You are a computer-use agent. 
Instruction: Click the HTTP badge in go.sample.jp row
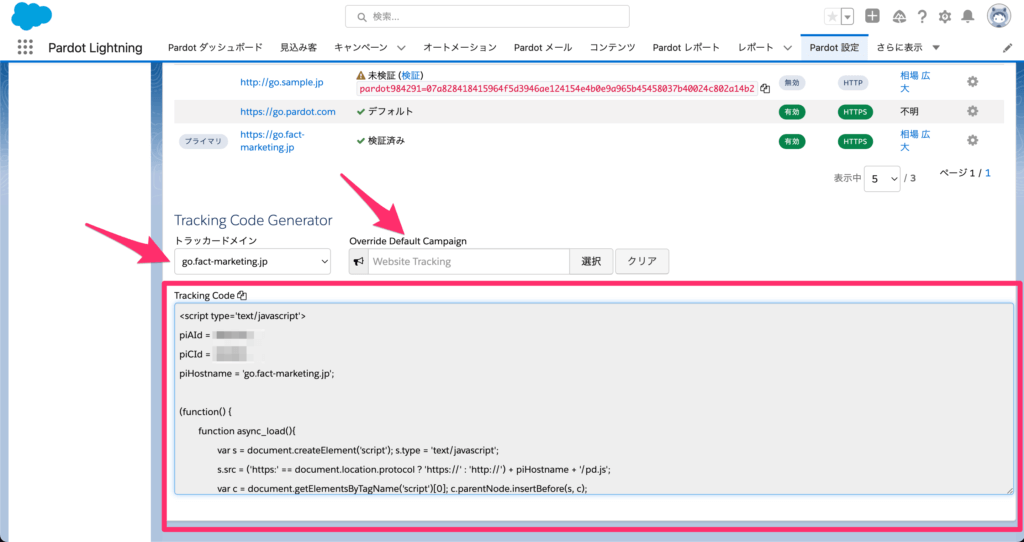pos(852,82)
